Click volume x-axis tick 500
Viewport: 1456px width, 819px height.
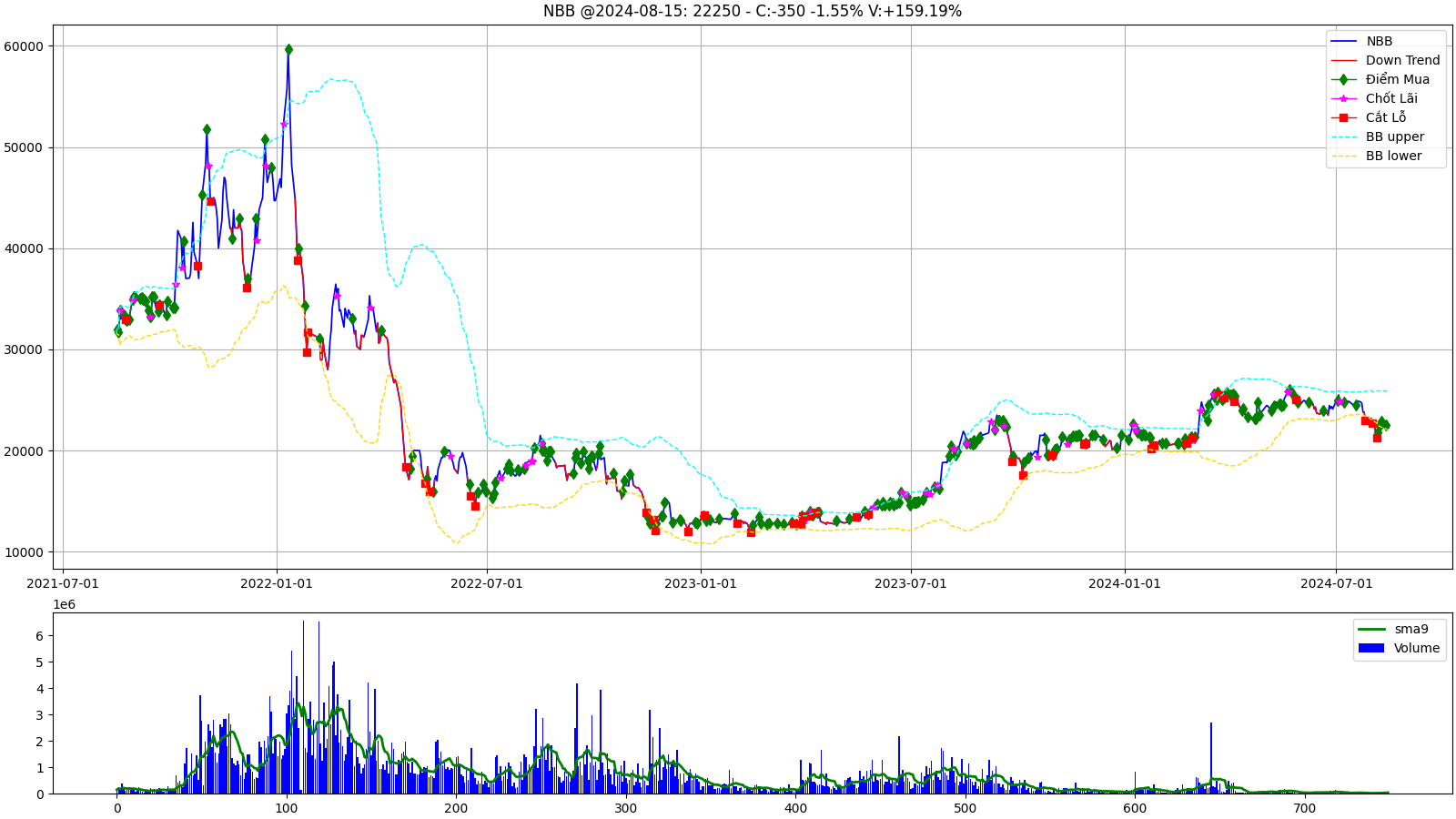965,808
